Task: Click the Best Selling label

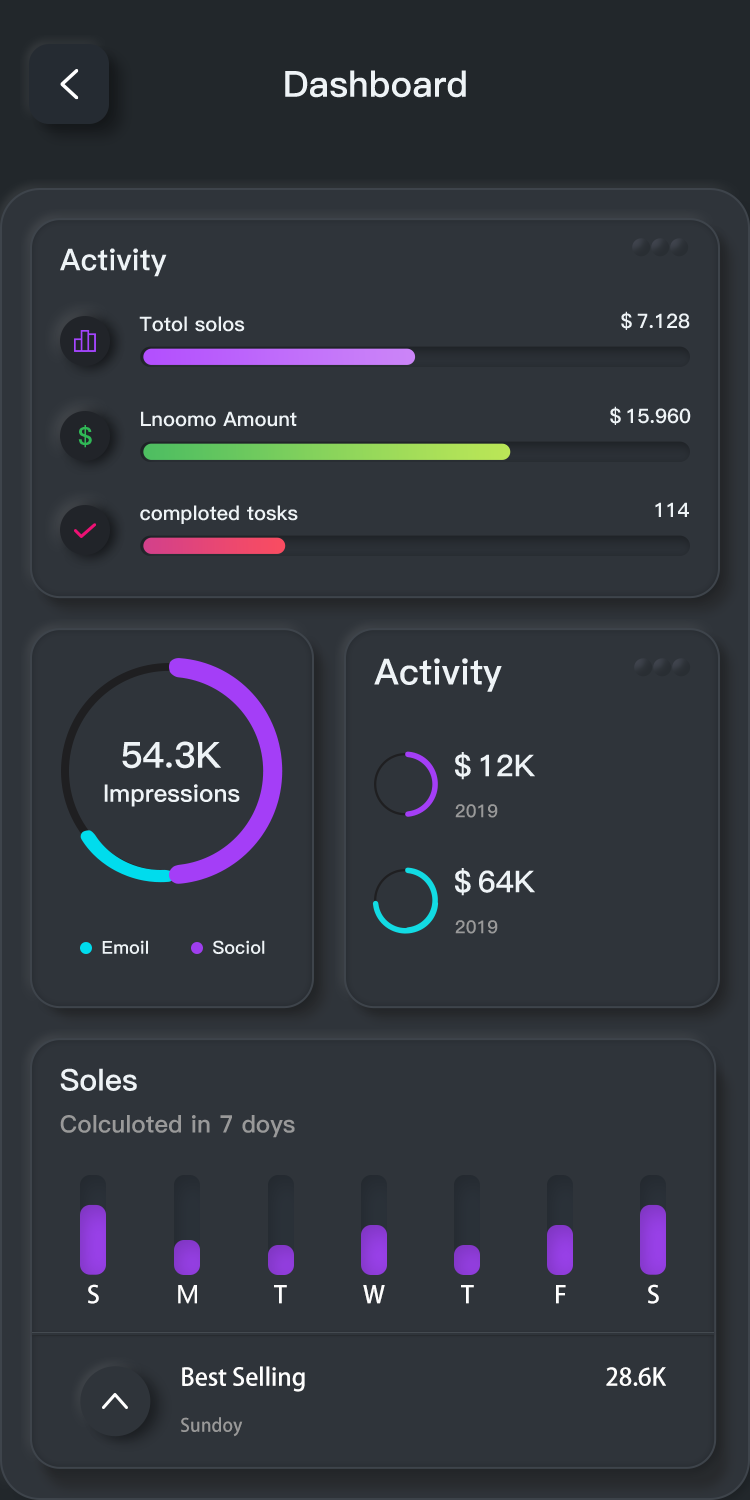Action: point(243,1377)
